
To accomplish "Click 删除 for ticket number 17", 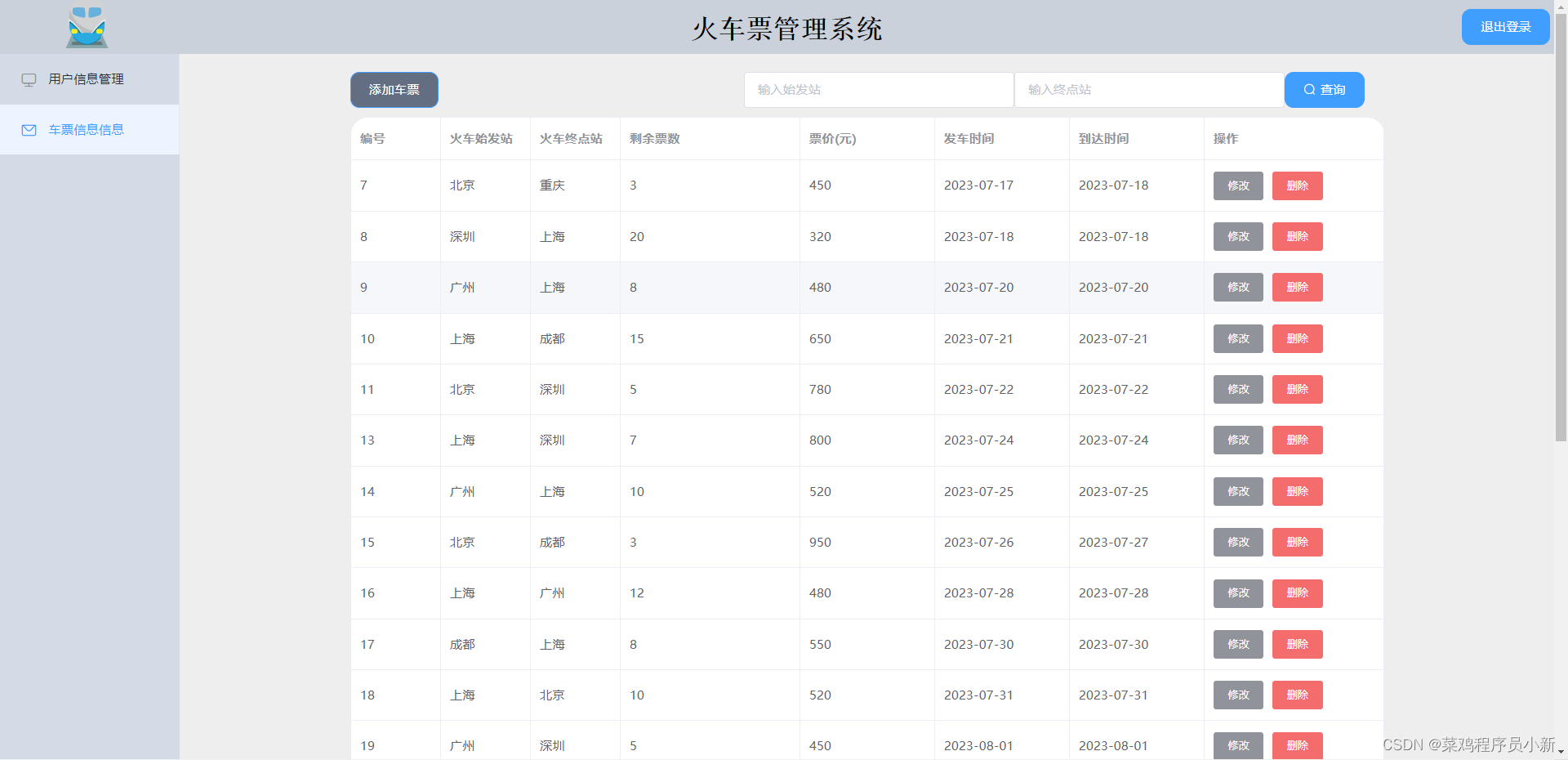I will point(1298,644).
